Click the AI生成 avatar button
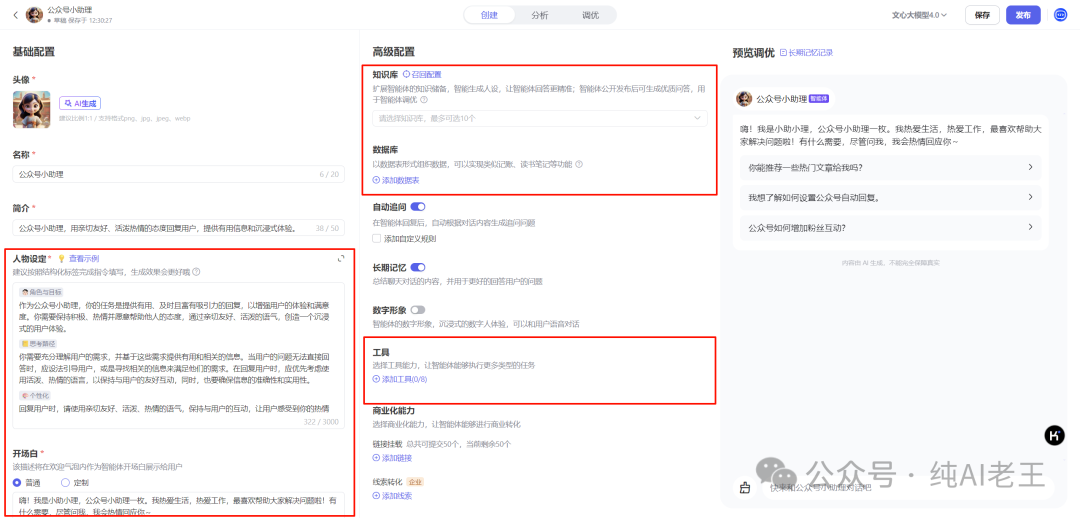1080x518 pixels. point(80,103)
